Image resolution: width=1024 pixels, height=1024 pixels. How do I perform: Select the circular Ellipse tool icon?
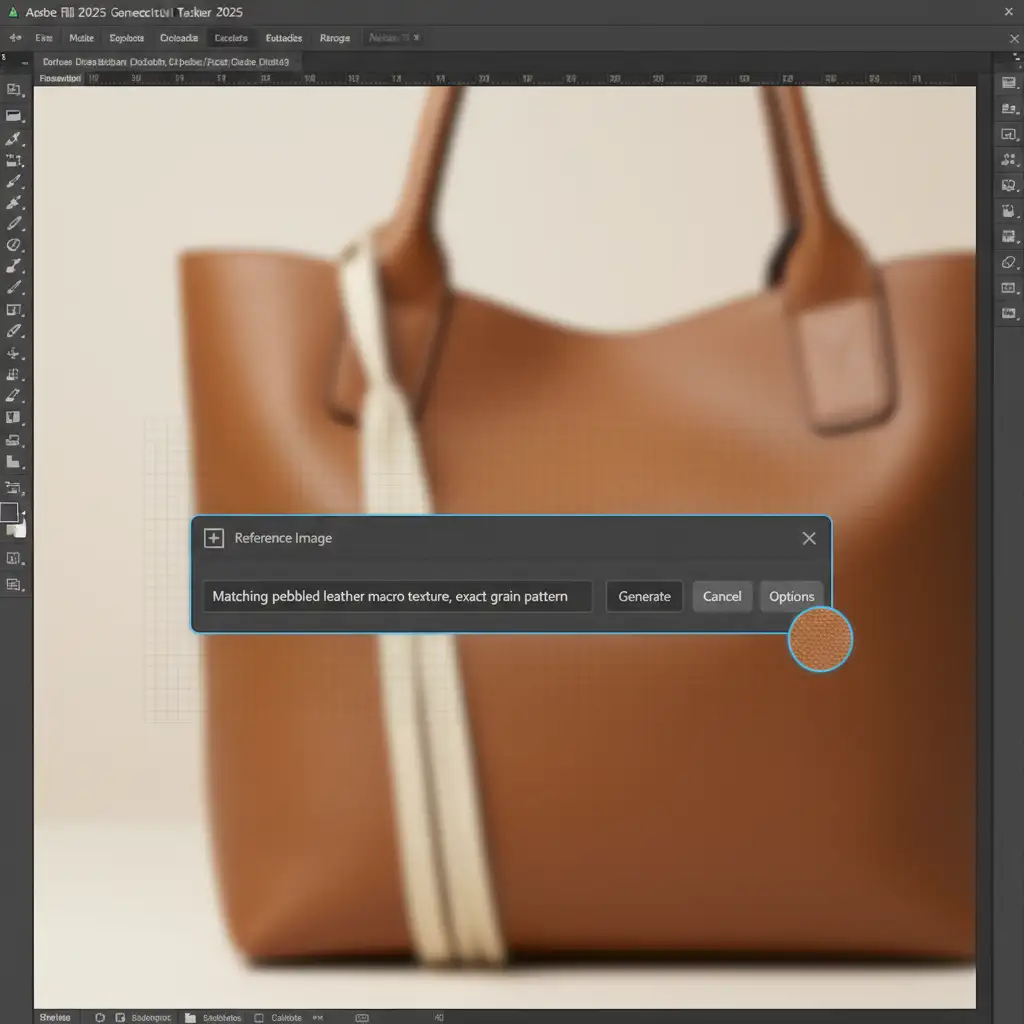(x=14, y=245)
